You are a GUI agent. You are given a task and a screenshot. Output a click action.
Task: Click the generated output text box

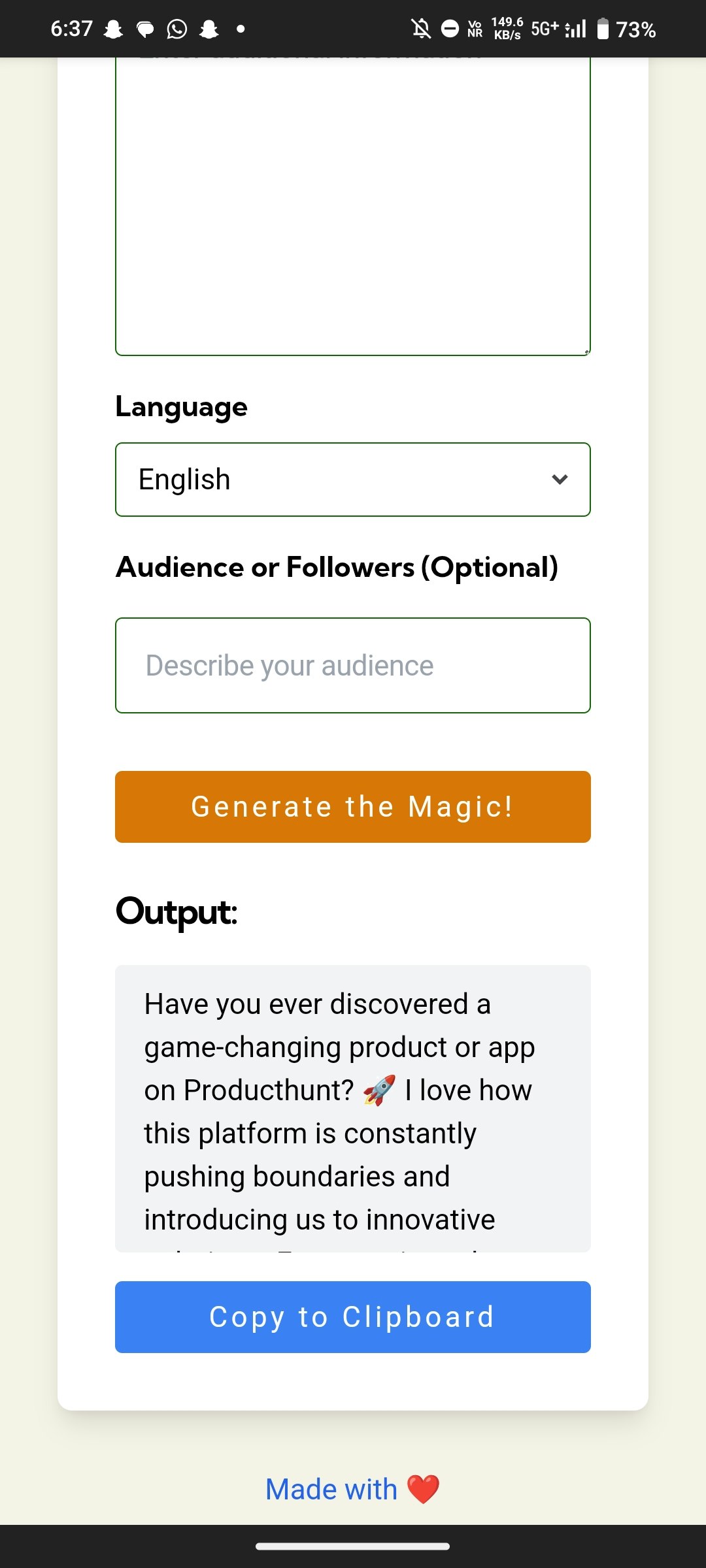click(x=352, y=1108)
